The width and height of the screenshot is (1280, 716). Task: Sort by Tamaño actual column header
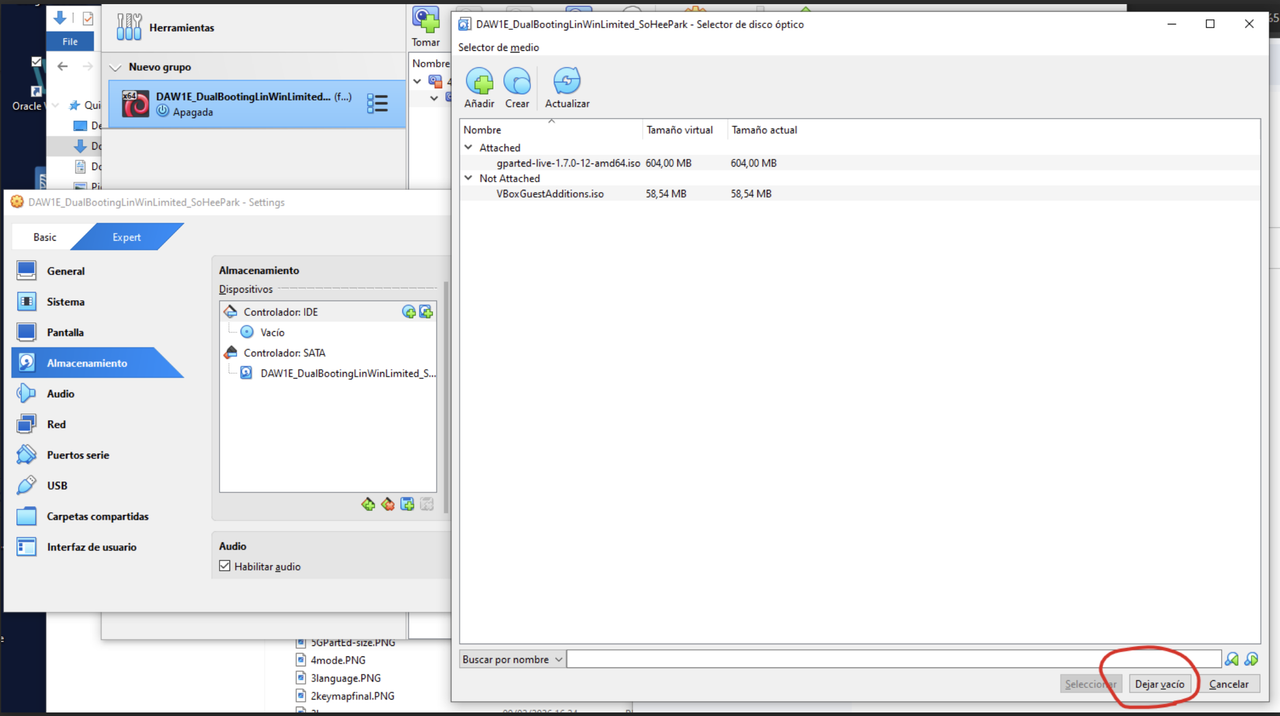tap(764, 130)
